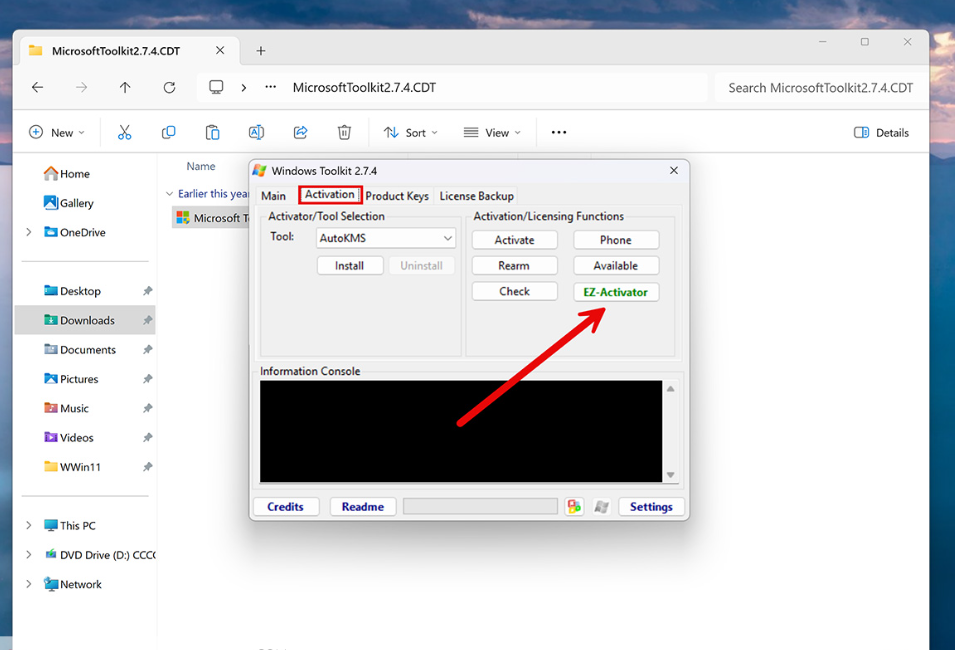Click the Office toolkit icon beside Settings
This screenshot has width=955, height=650.
pos(574,507)
